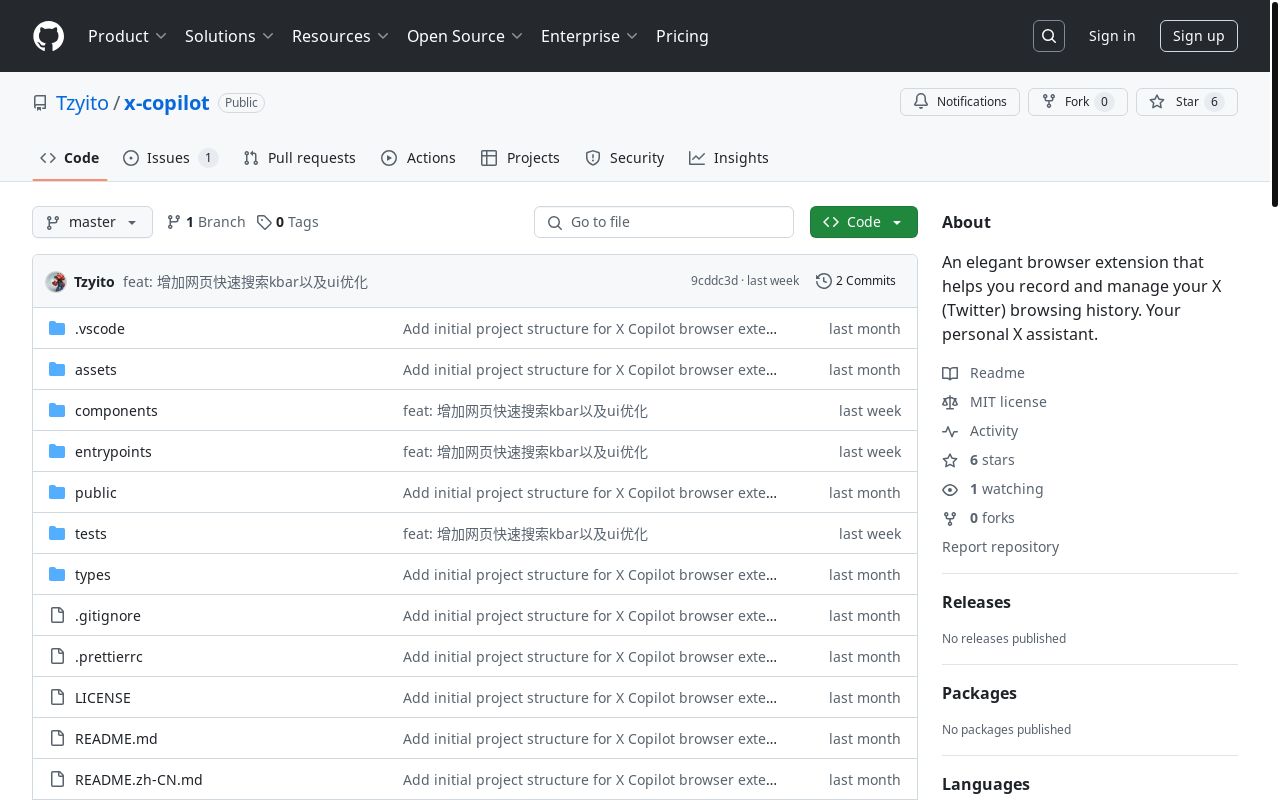Click the Notifications bell button
Image resolution: width=1280 pixels, height=800 pixels.
(x=960, y=102)
